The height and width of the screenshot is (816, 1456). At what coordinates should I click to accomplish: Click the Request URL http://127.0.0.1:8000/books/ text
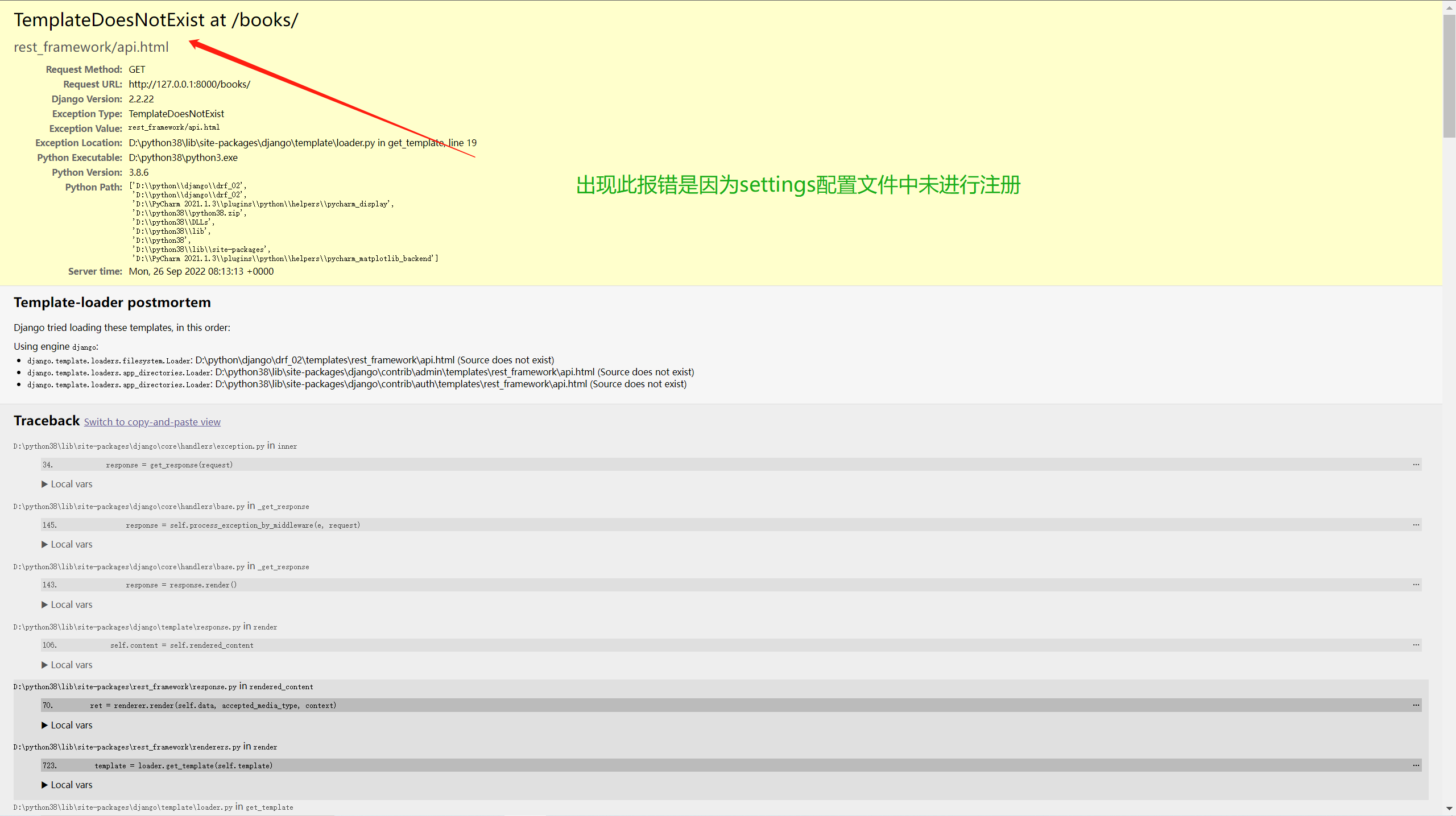point(189,84)
